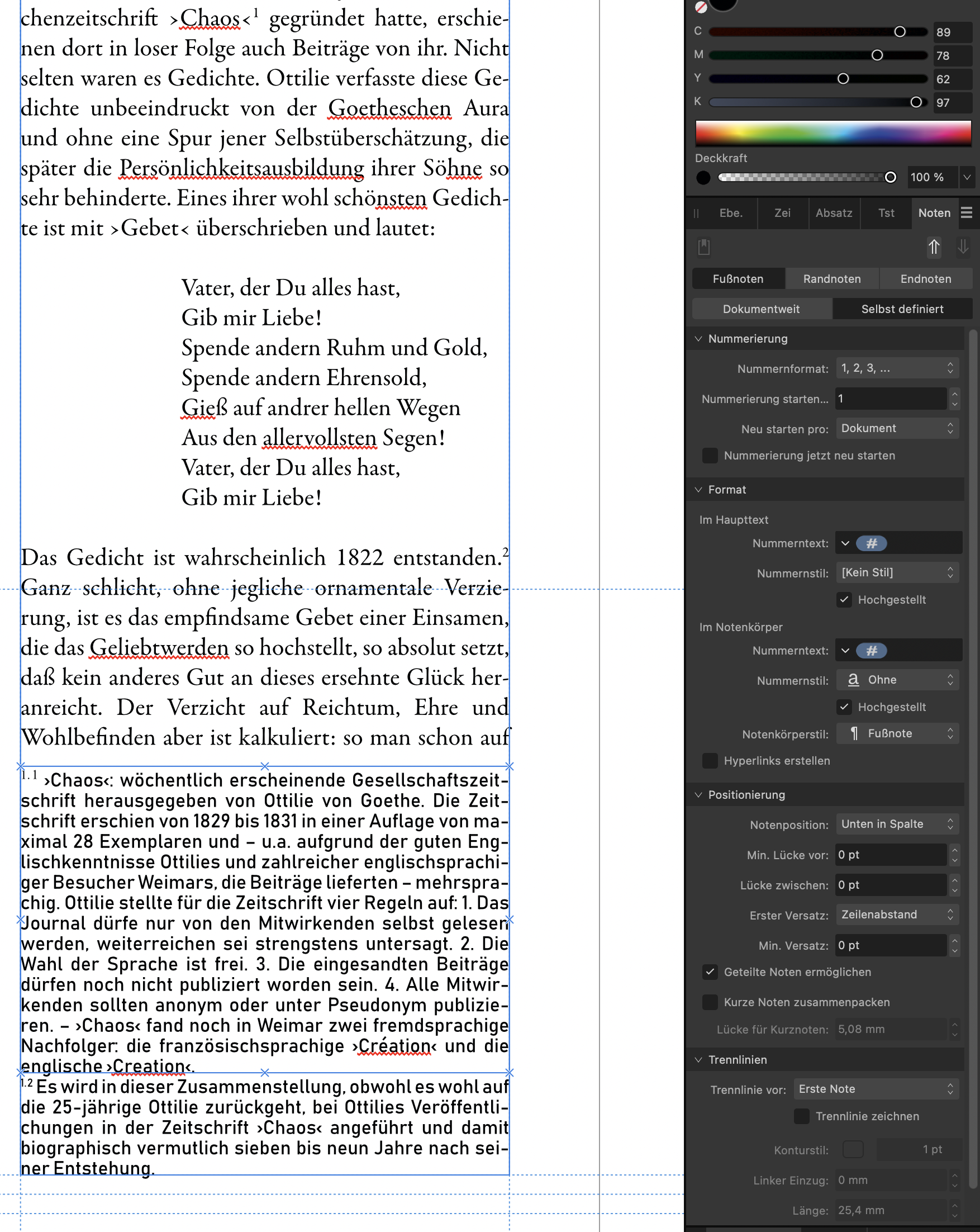Click the transparent color swatch icon
This screenshot has width=980, height=1232.
701,6
